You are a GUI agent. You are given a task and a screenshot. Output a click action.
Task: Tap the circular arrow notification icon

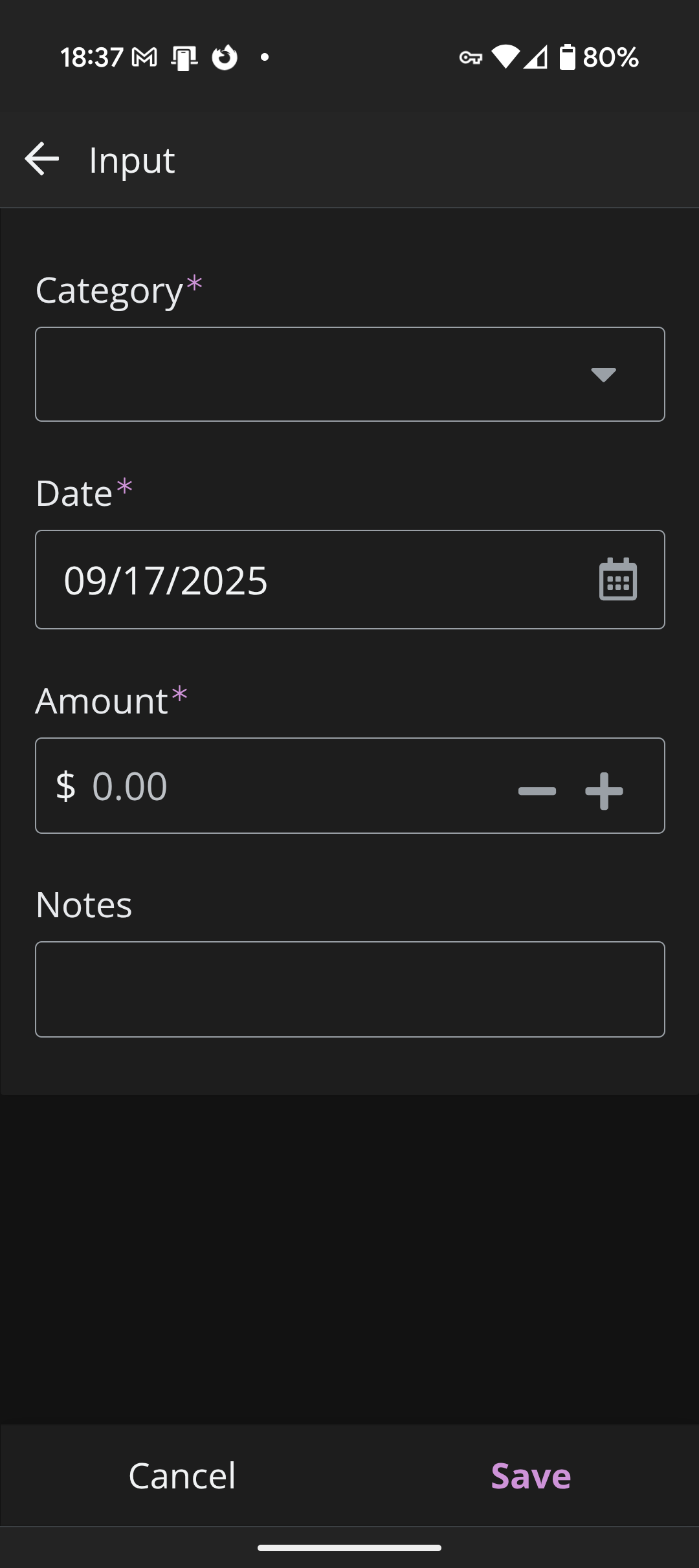[x=225, y=58]
